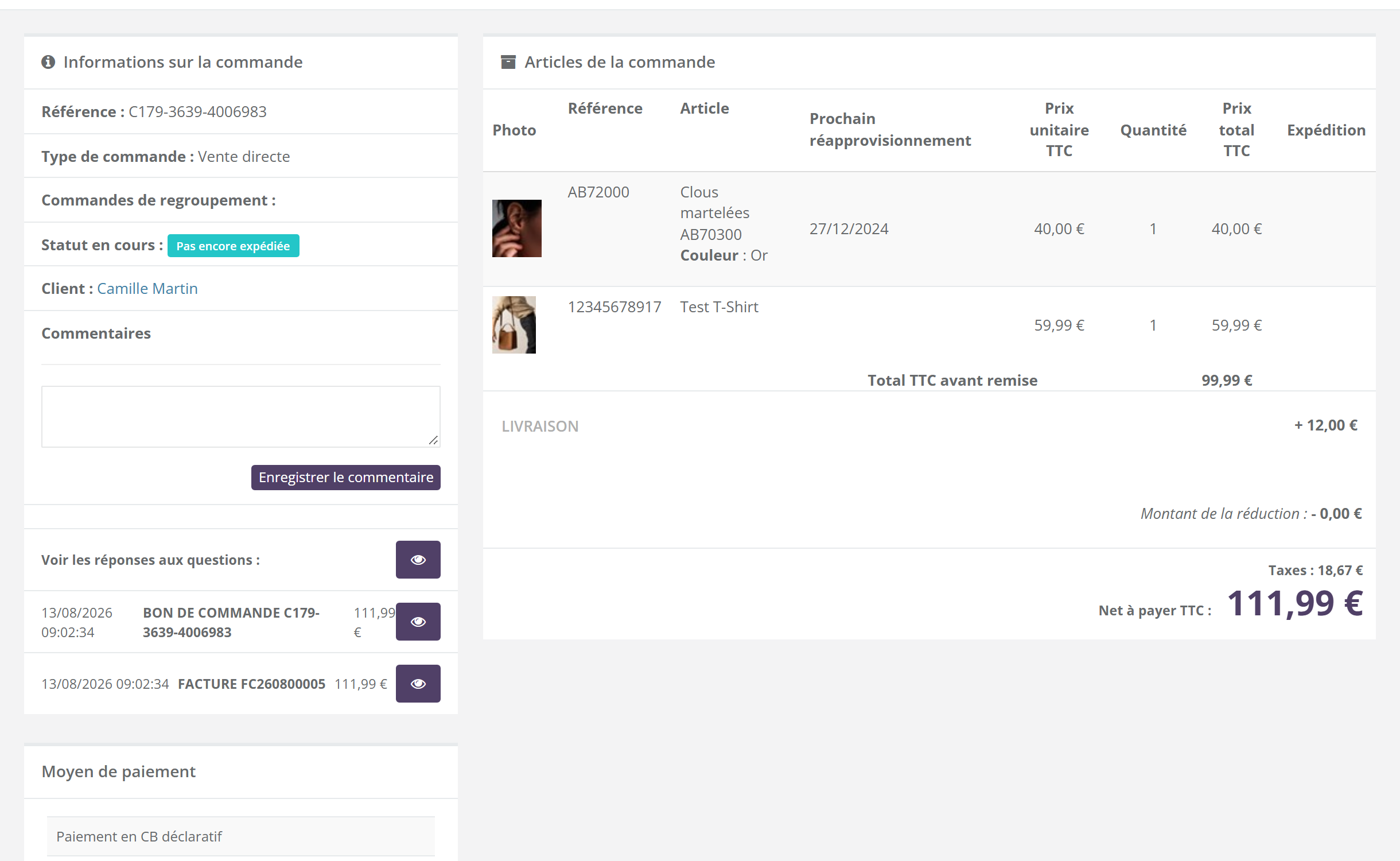The width and height of the screenshot is (1400, 861).
Task: Click the Vente directe order type value
Action: click(x=244, y=157)
